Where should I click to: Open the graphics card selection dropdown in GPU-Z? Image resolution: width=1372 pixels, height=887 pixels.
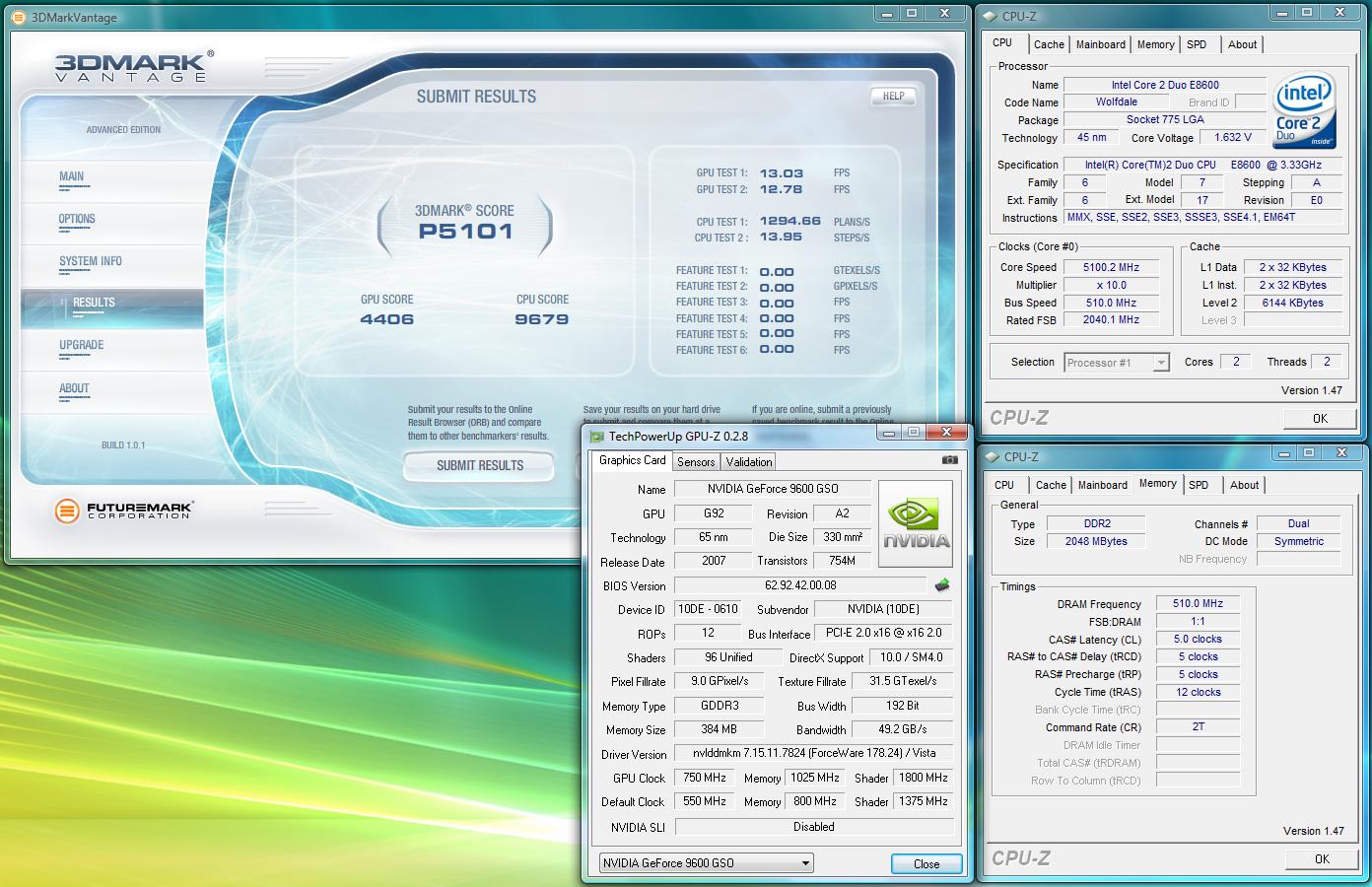[x=707, y=863]
